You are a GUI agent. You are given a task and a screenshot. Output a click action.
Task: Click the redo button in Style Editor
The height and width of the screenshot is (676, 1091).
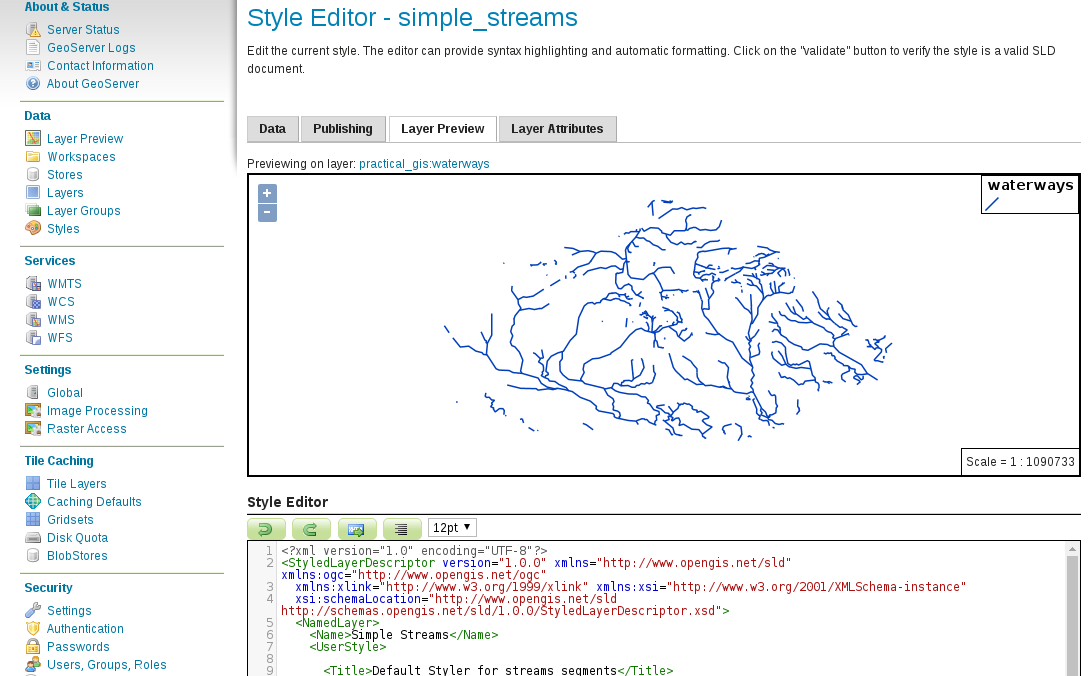(x=311, y=529)
